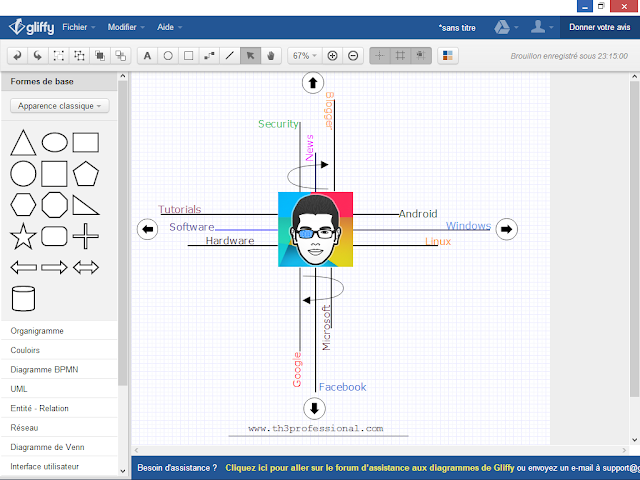Pick the cross shape
The width and height of the screenshot is (640, 480).
pos(86,236)
